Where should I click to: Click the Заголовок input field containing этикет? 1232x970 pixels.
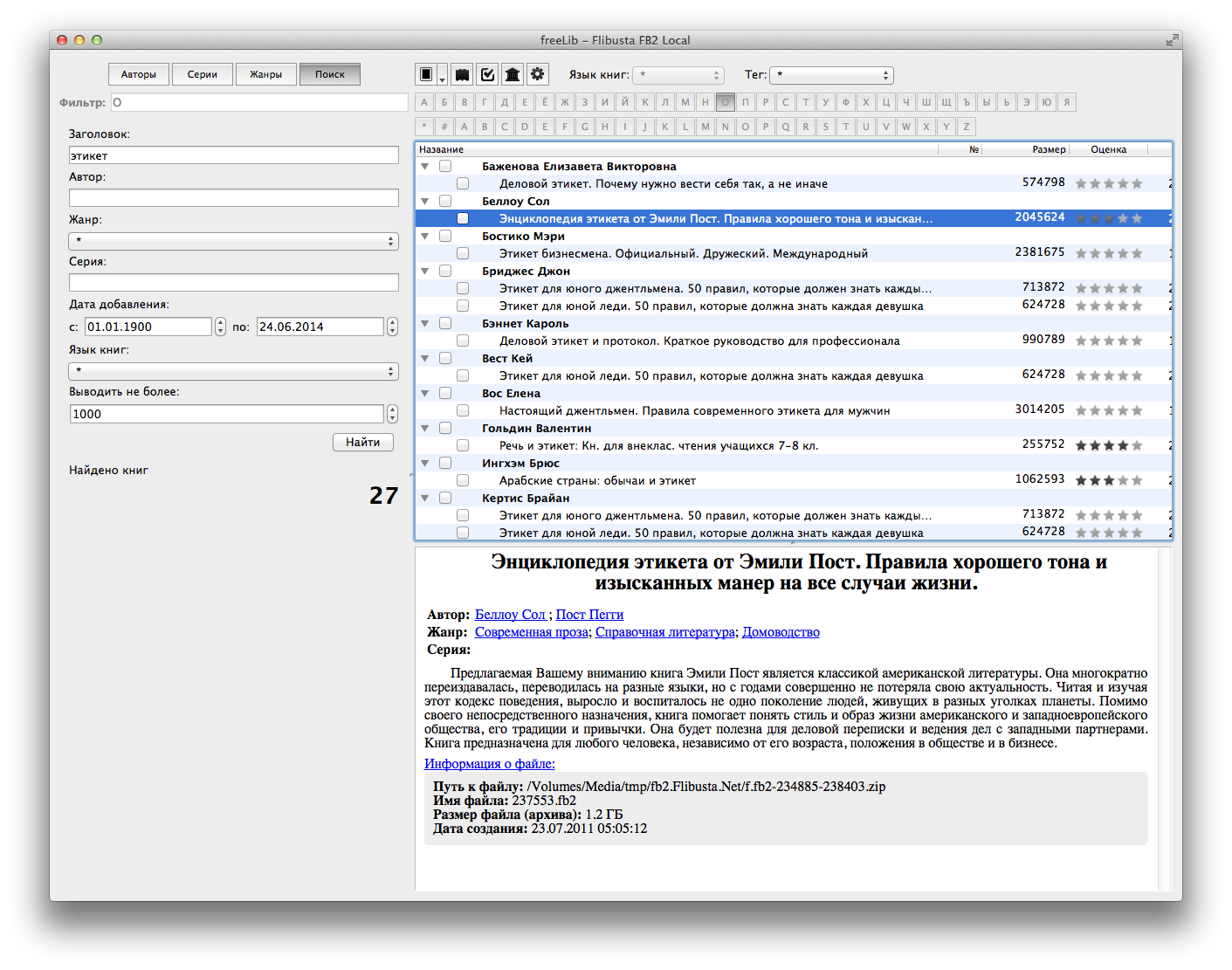tap(233, 155)
